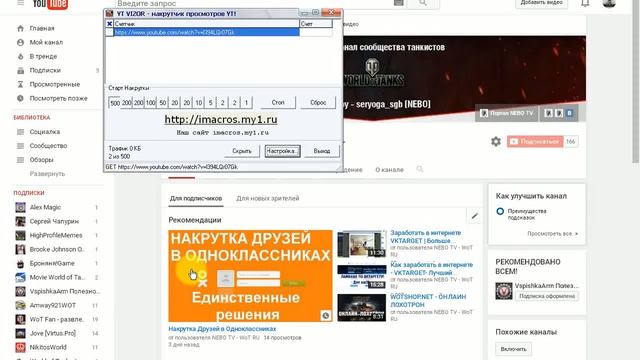Click Добавить видео upload button

[541, 3]
